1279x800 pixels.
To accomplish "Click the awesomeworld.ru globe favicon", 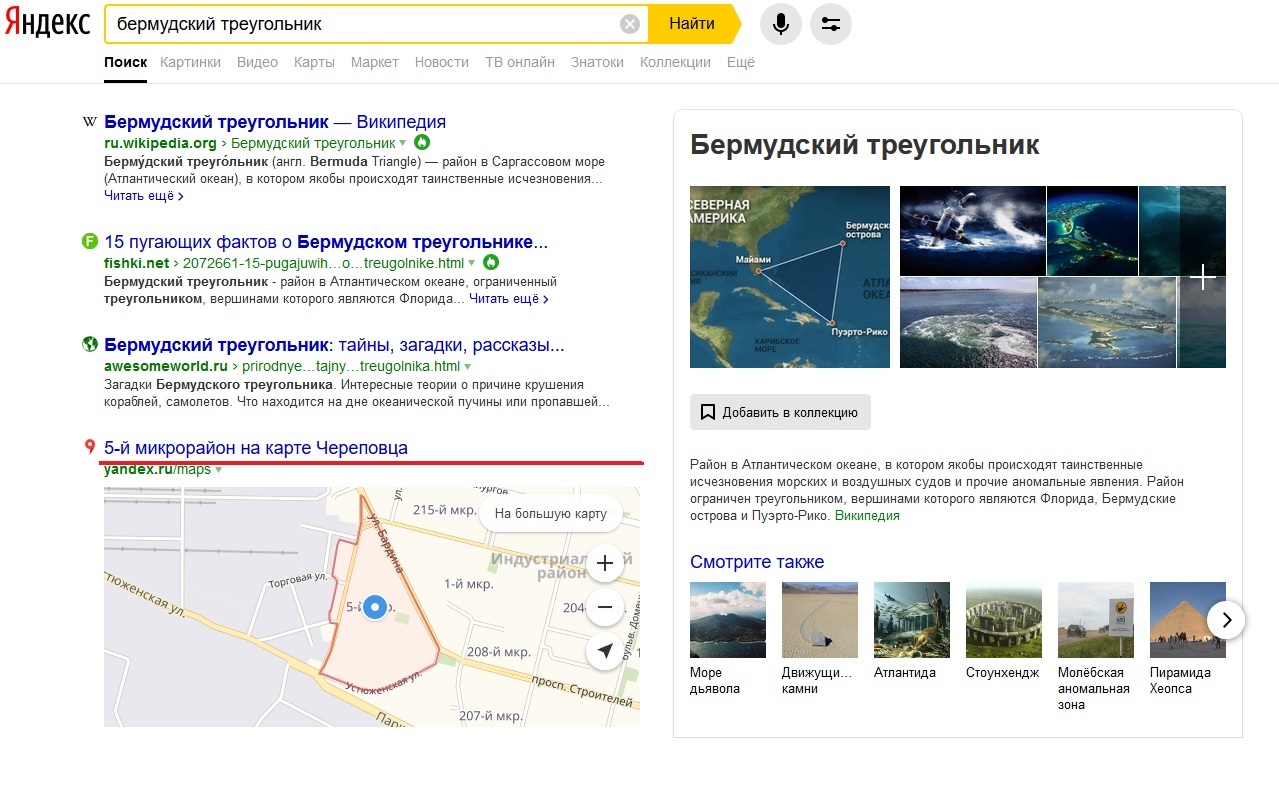I will point(89,345).
